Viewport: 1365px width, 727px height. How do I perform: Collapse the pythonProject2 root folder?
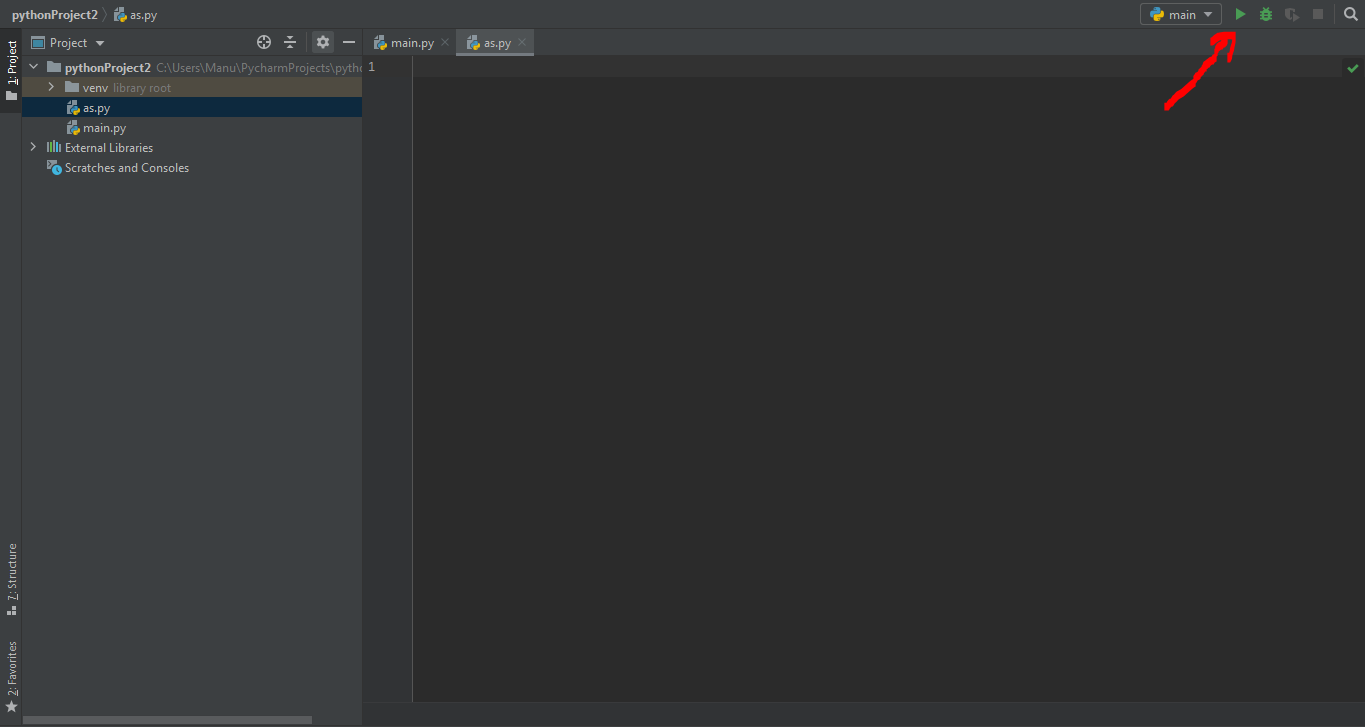[x=33, y=67]
